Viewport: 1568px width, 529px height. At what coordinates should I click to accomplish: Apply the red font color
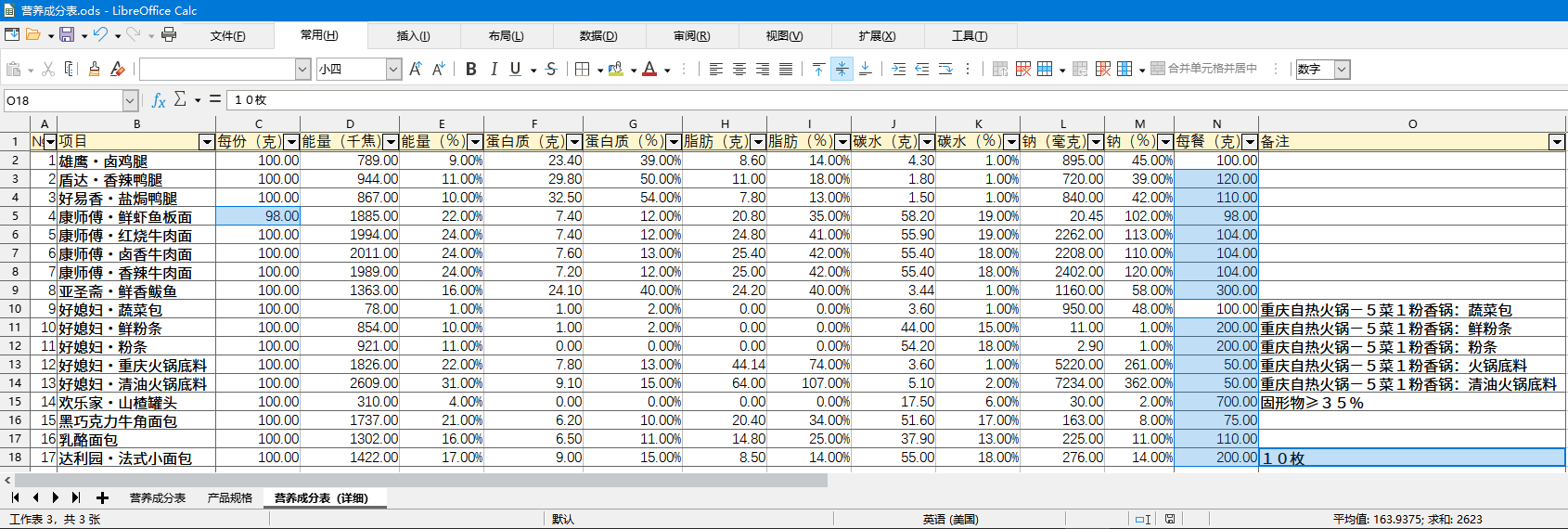click(649, 69)
